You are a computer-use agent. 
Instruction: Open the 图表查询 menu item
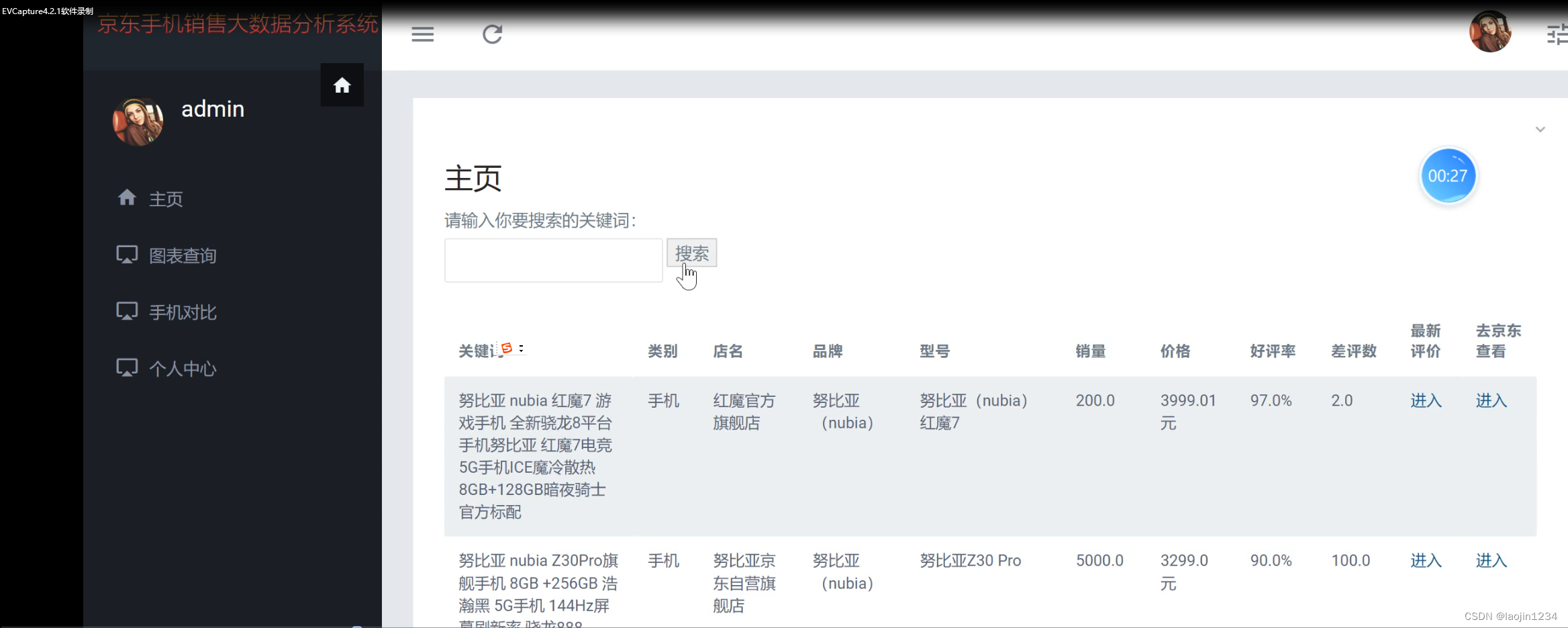coord(183,255)
